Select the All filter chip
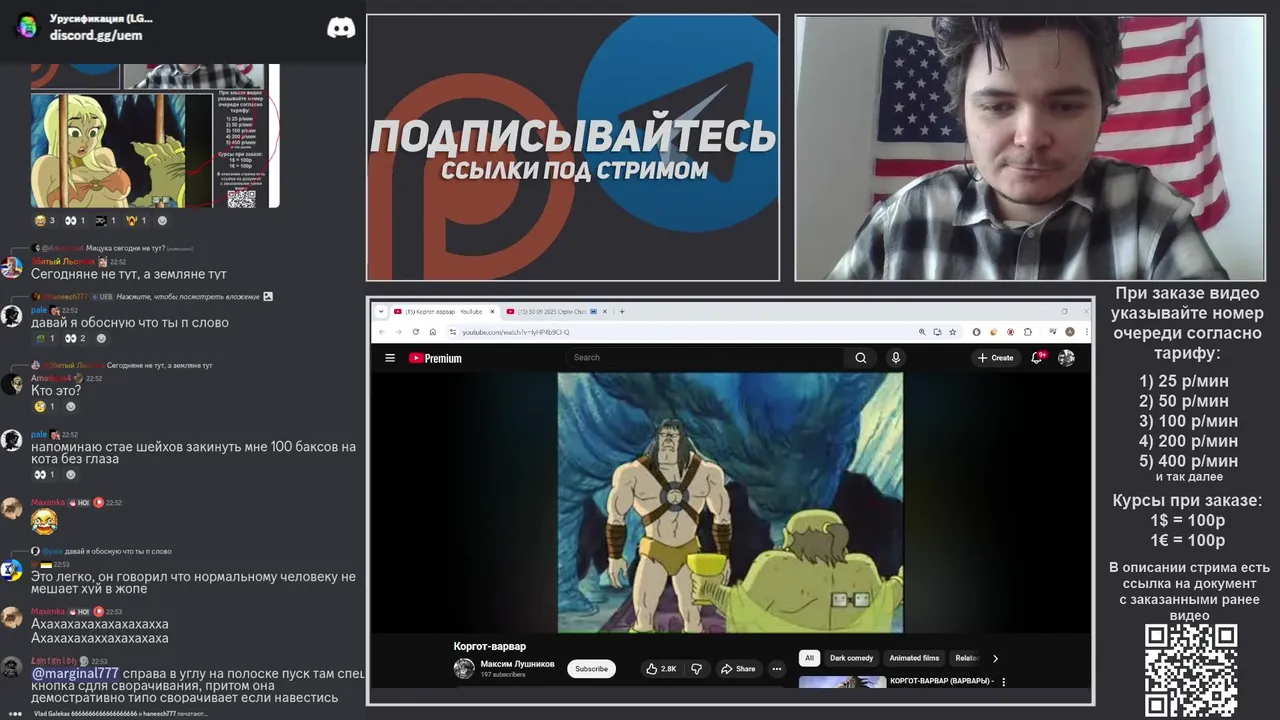Screen dimensions: 1280x720 [809, 658]
